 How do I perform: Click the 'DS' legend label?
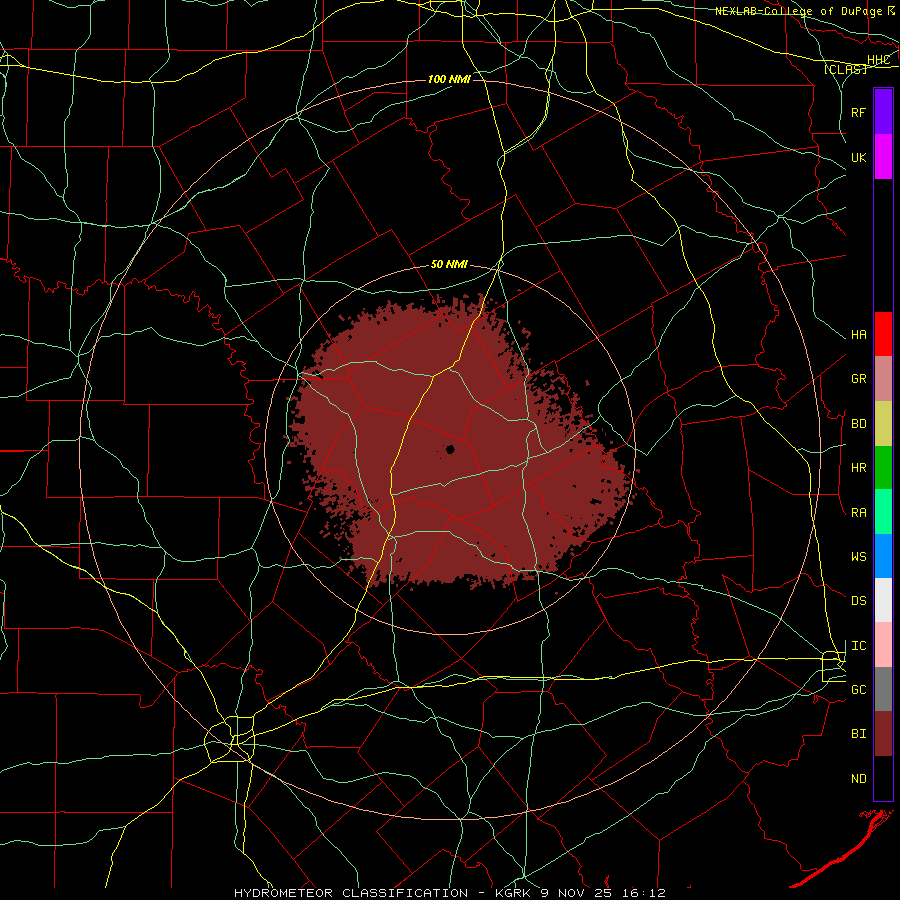tap(859, 600)
